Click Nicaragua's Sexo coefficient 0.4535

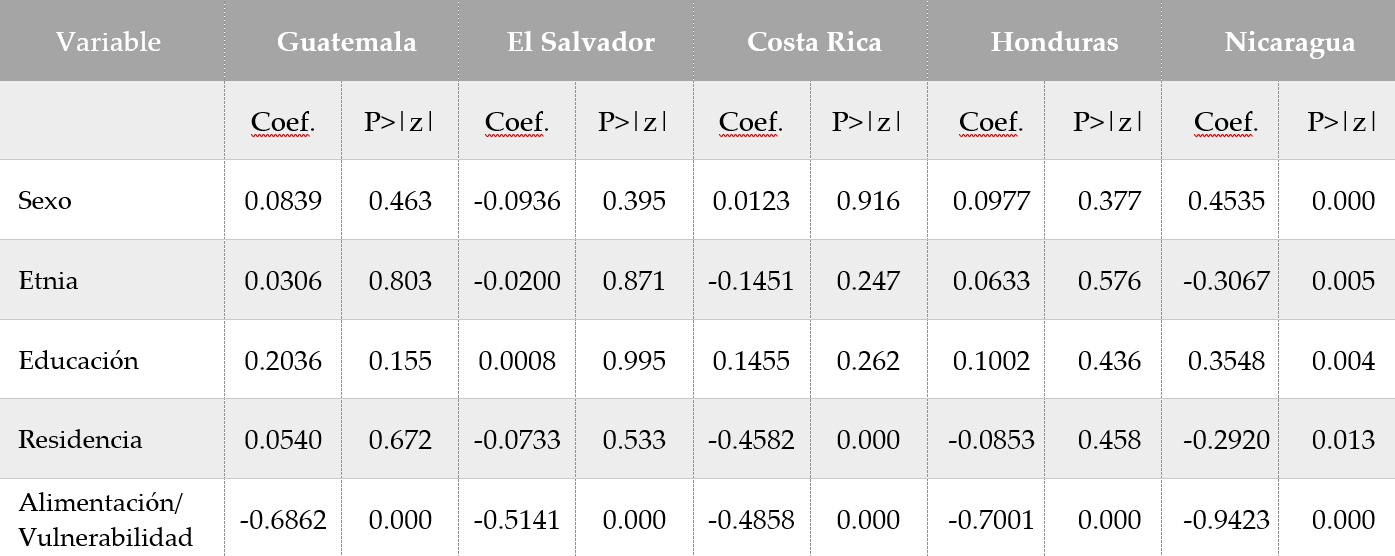1226,201
